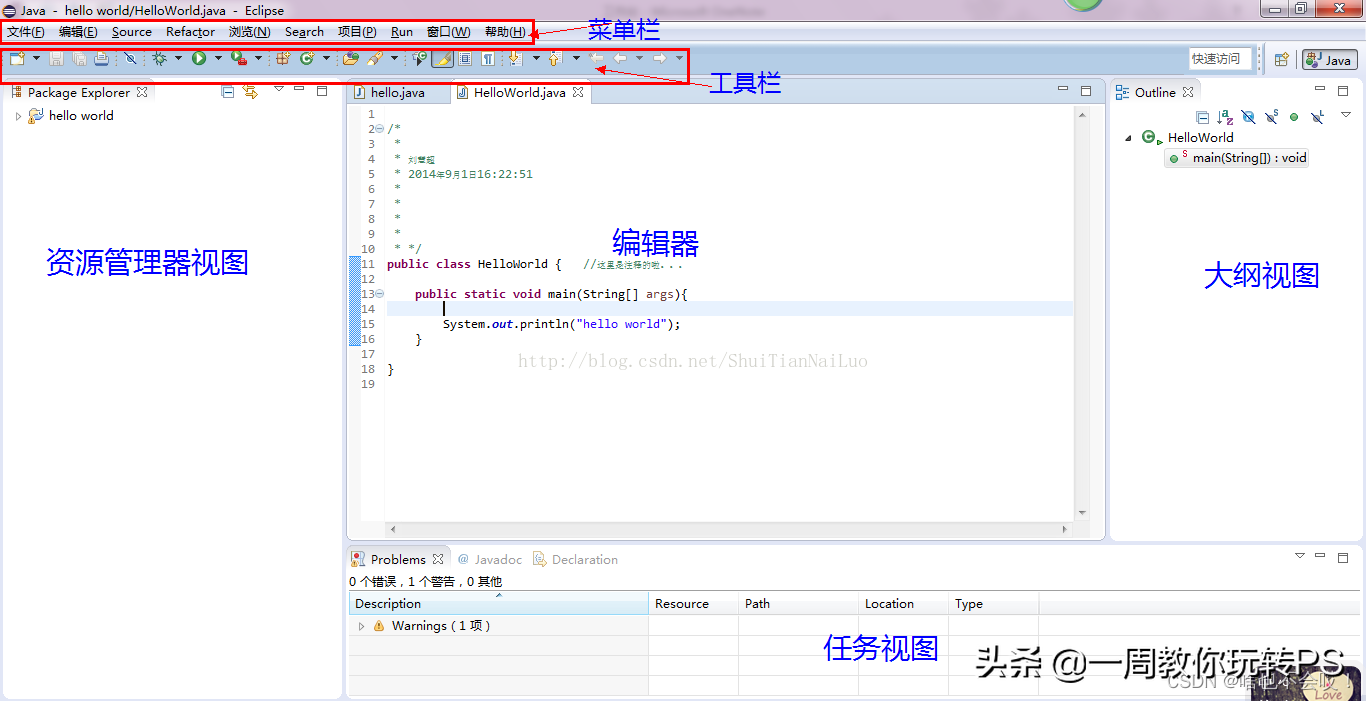
Task: Click inside the 快速访问 Quick Access field
Action: click(x=1220, y=58)
